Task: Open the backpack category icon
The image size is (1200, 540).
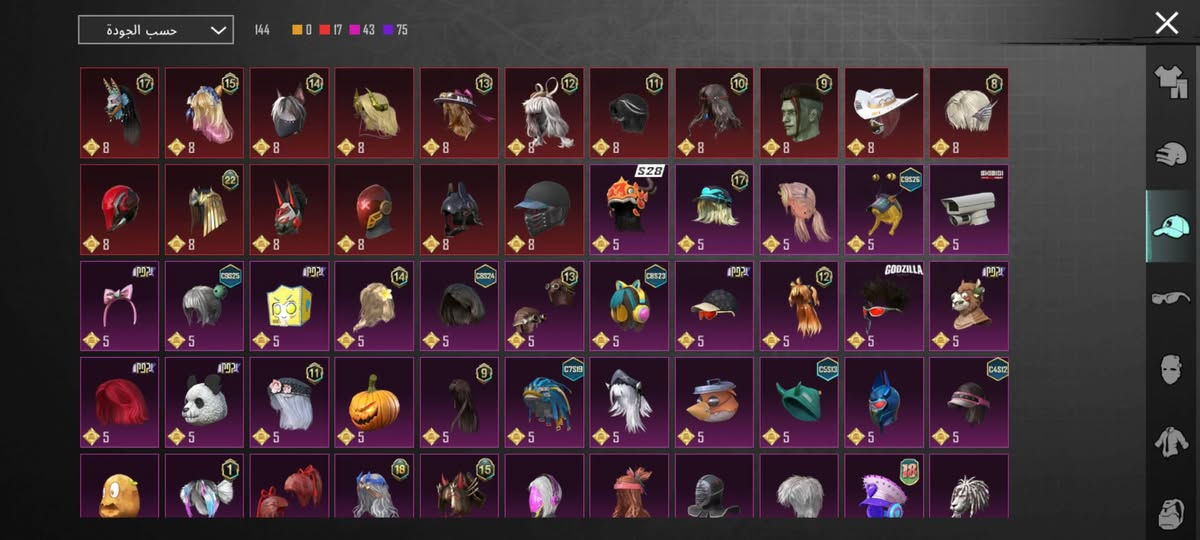Action: click(1170, 513)
